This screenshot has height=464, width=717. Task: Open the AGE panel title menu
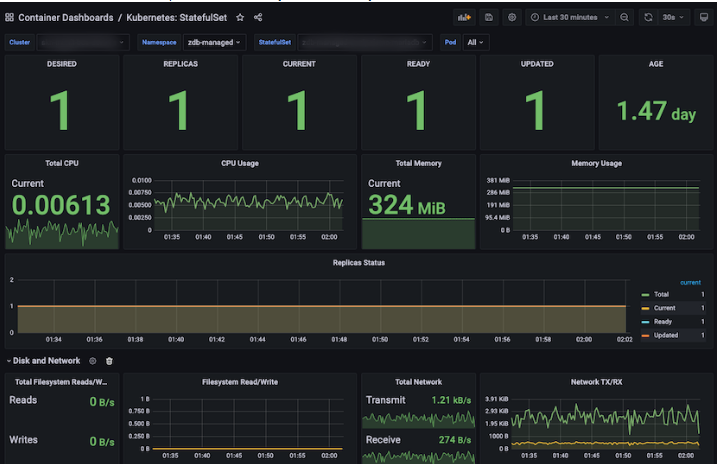click(656, 64)
